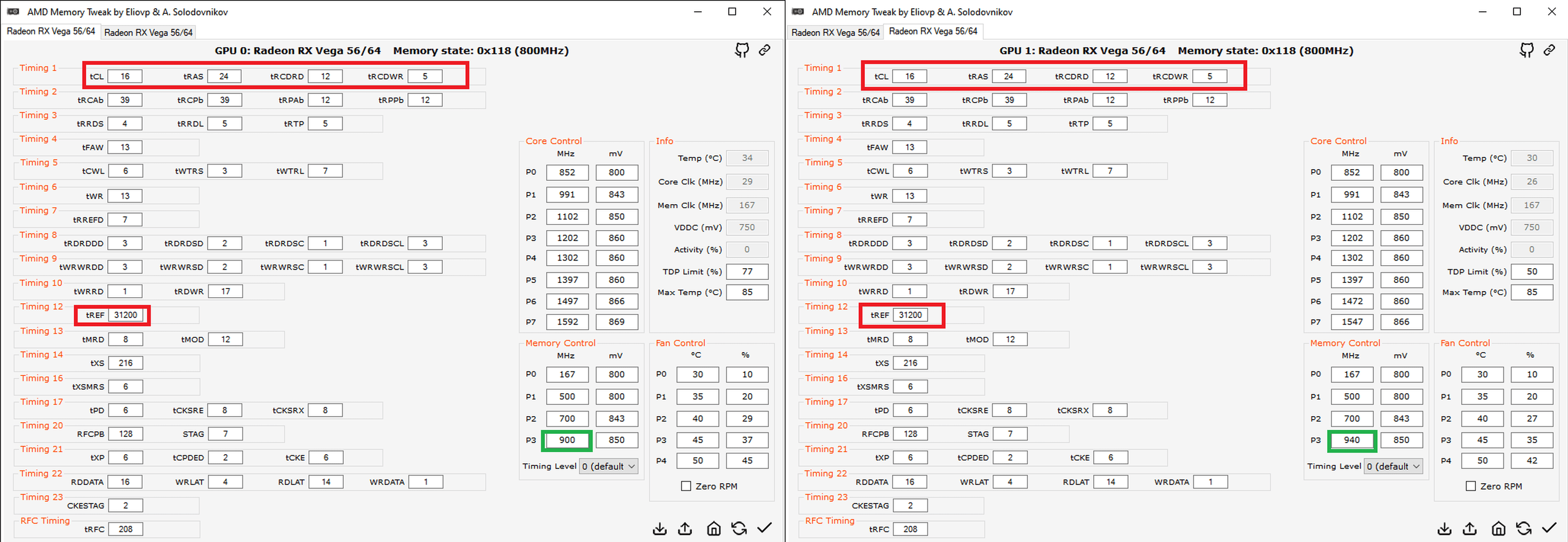Click Memory Control P3 MHz field for GPU 0
1568x542 pixels.
(x=567, y=440)
